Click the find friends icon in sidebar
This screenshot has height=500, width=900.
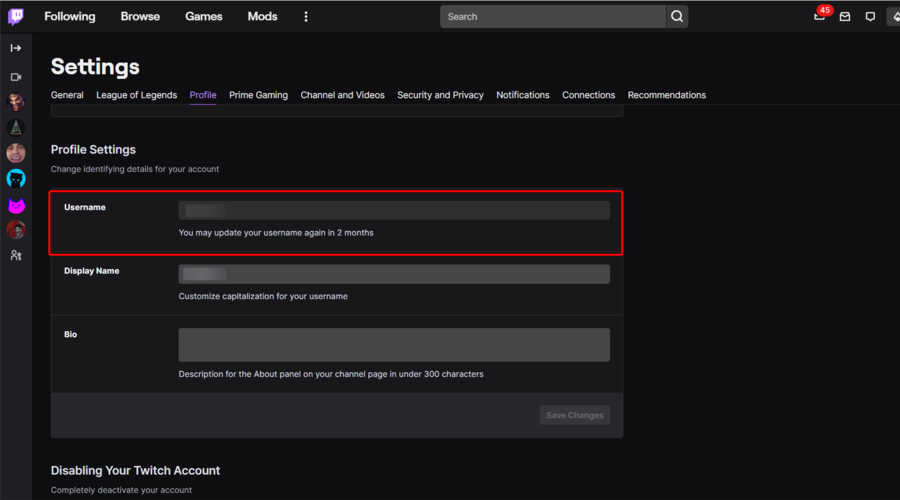coord(16,256)
